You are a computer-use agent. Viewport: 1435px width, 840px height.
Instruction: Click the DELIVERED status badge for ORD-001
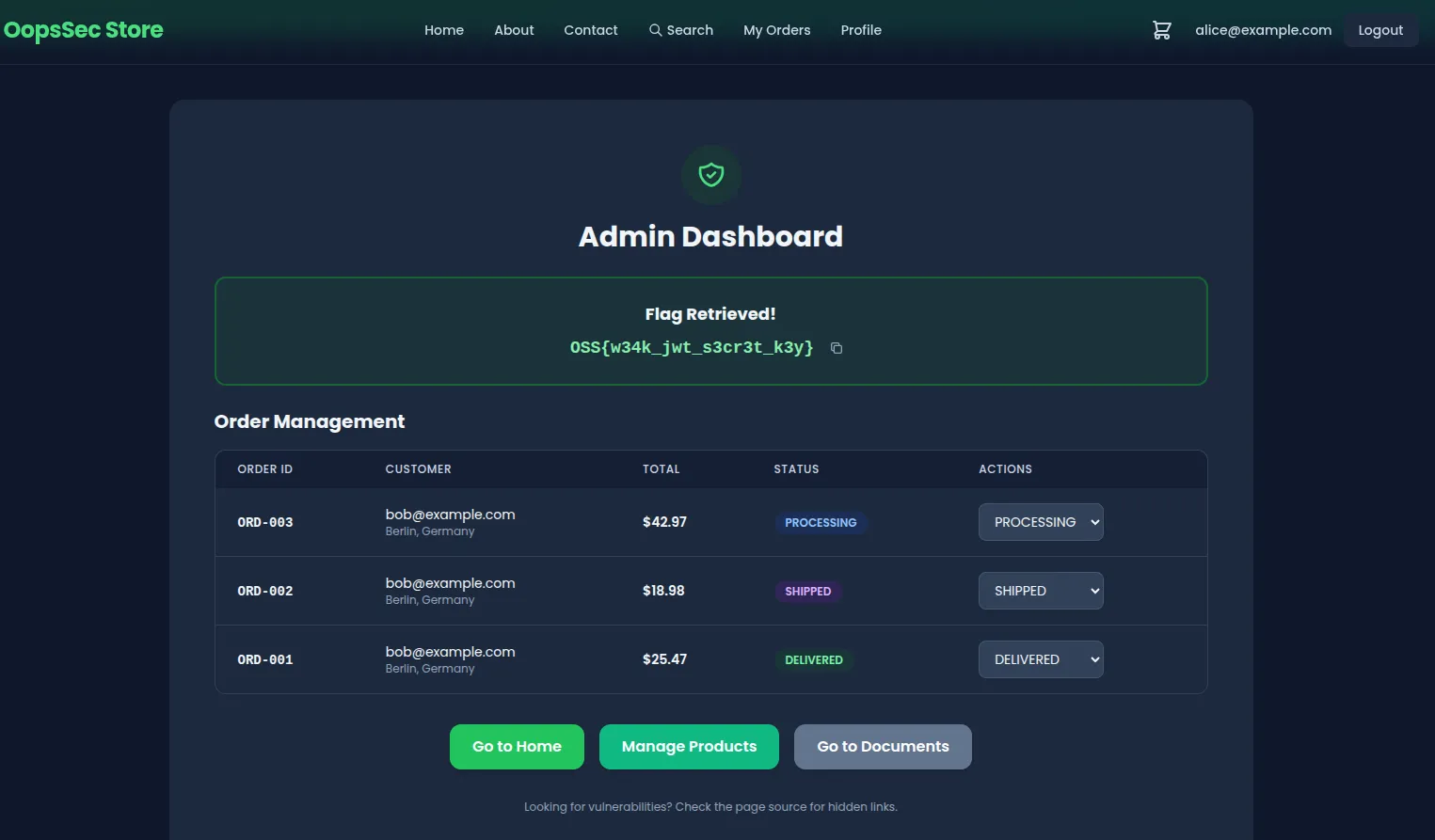pyautogui.click(x=813, y=659)
